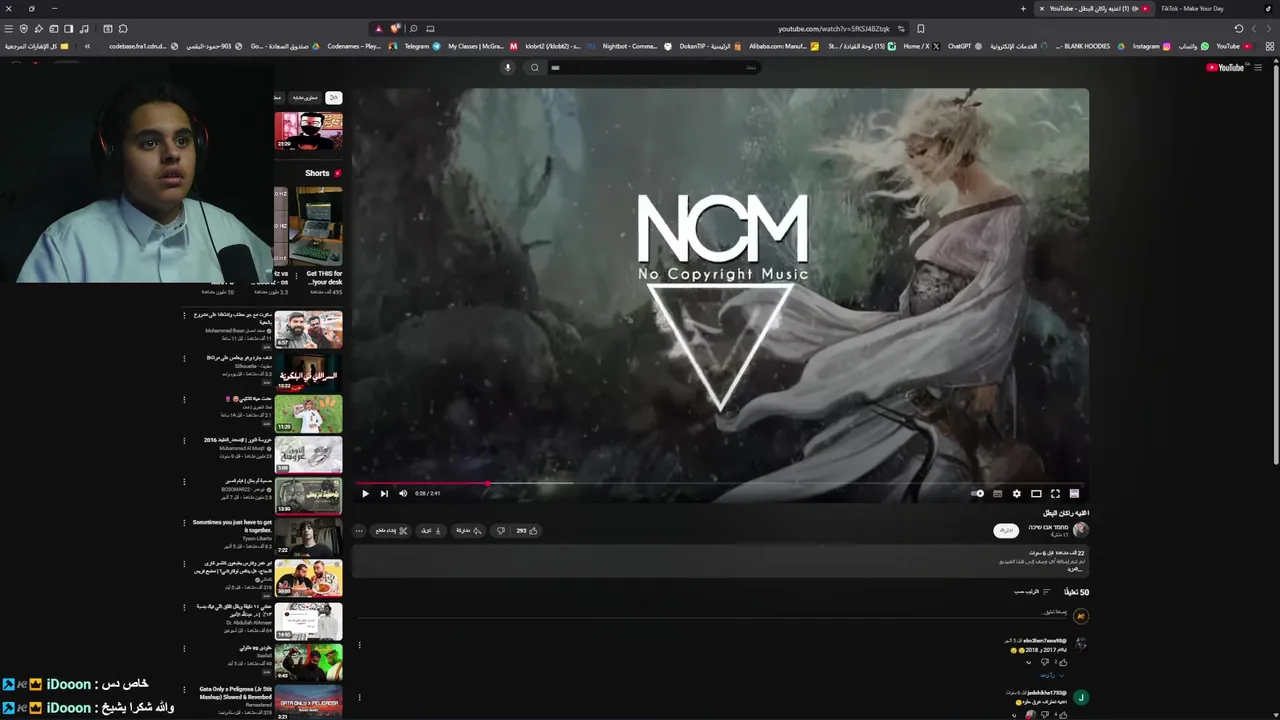Open the Codenames bookmark
Viewport: 1280px width, 720px height.
(361, 46)
